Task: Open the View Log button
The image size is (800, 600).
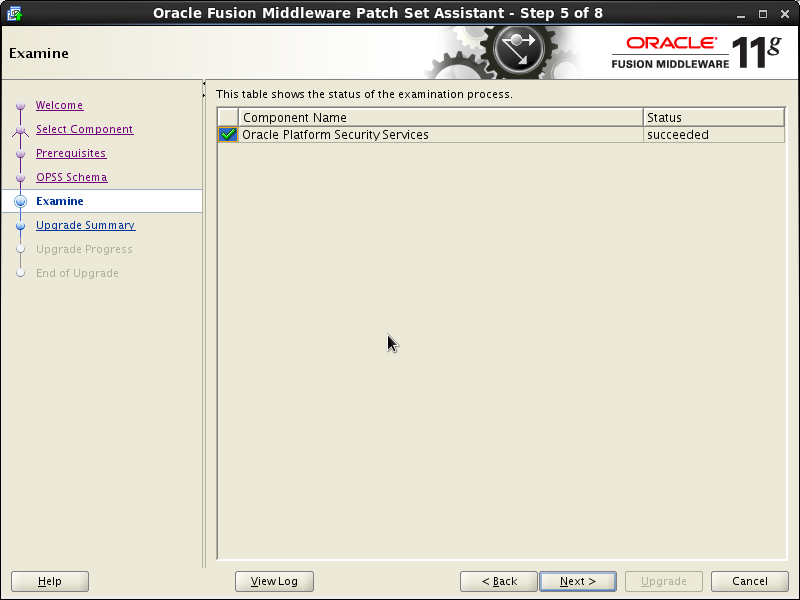Action: pyautogui.click(x=274, y=581)
